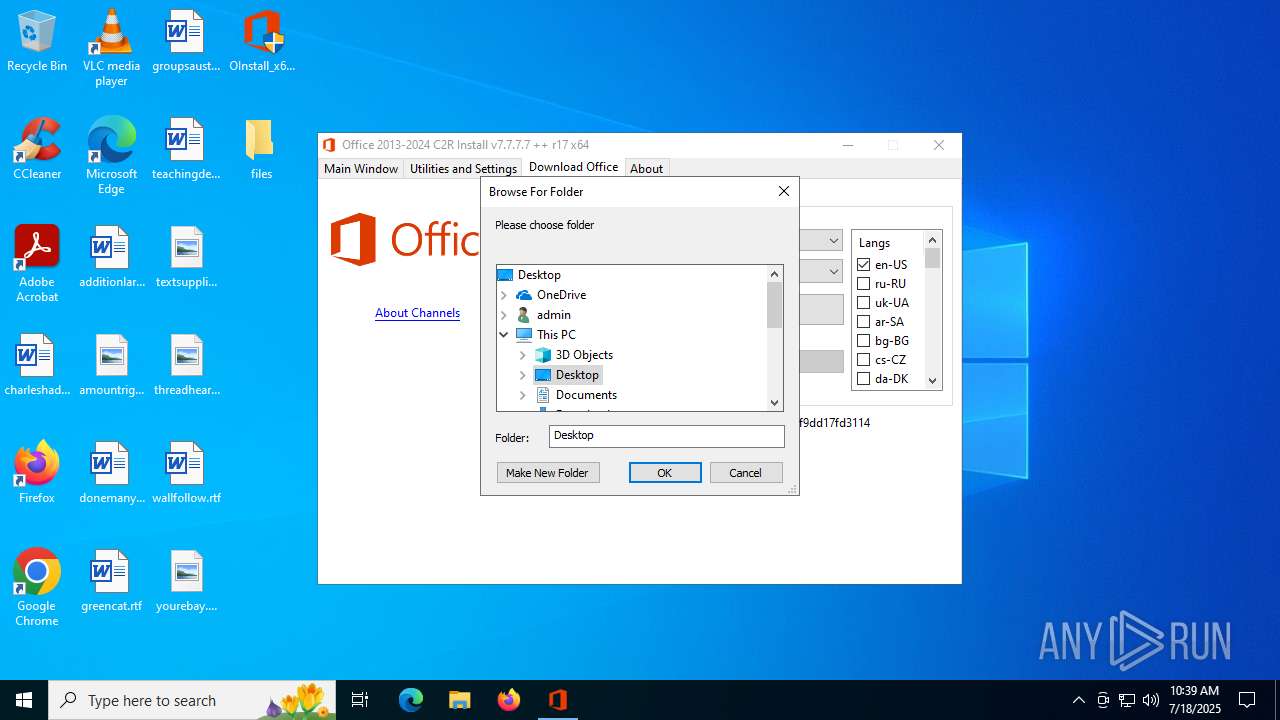The height and width of the screenshot is (720, 1280).
Task: Cancel the Browse For Folder dialog
Action: [x=746, y=473]
